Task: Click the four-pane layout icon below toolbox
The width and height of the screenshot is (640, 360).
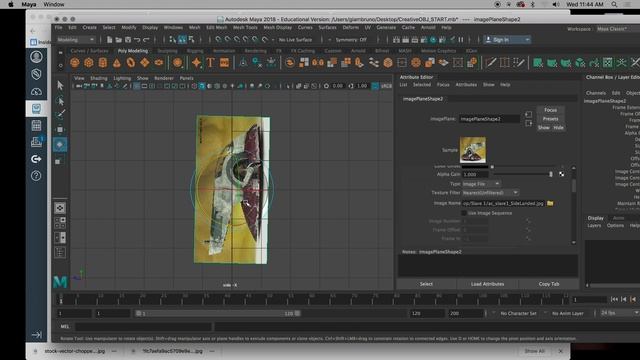Action: click(60, 222)
